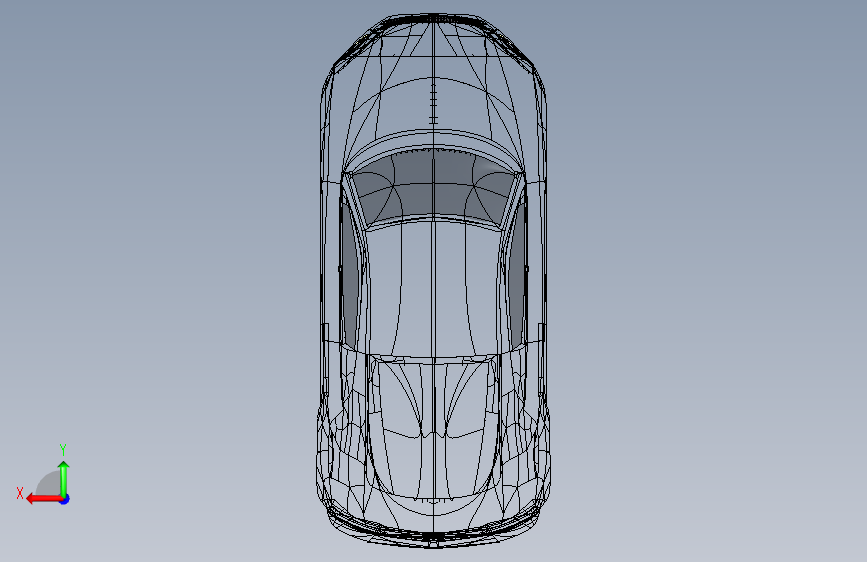Viewport: 867px width, 562px height.
Task: Click the green Y label on triad
Action: 63,450
